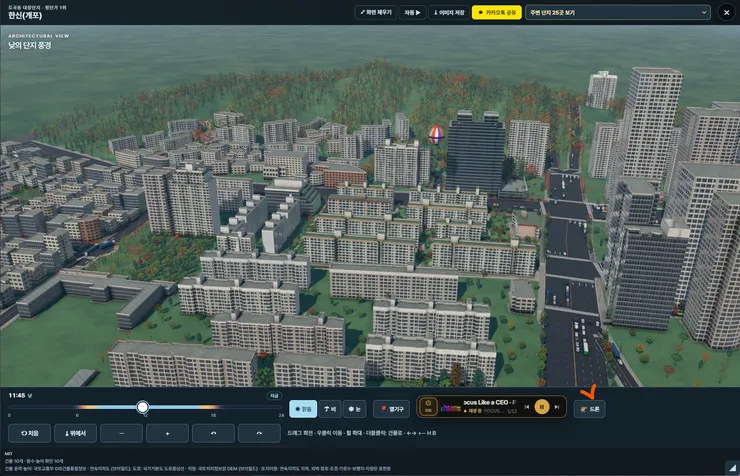
Task: Activate the 드론 drone view button
Action: [x=589, y=409]
